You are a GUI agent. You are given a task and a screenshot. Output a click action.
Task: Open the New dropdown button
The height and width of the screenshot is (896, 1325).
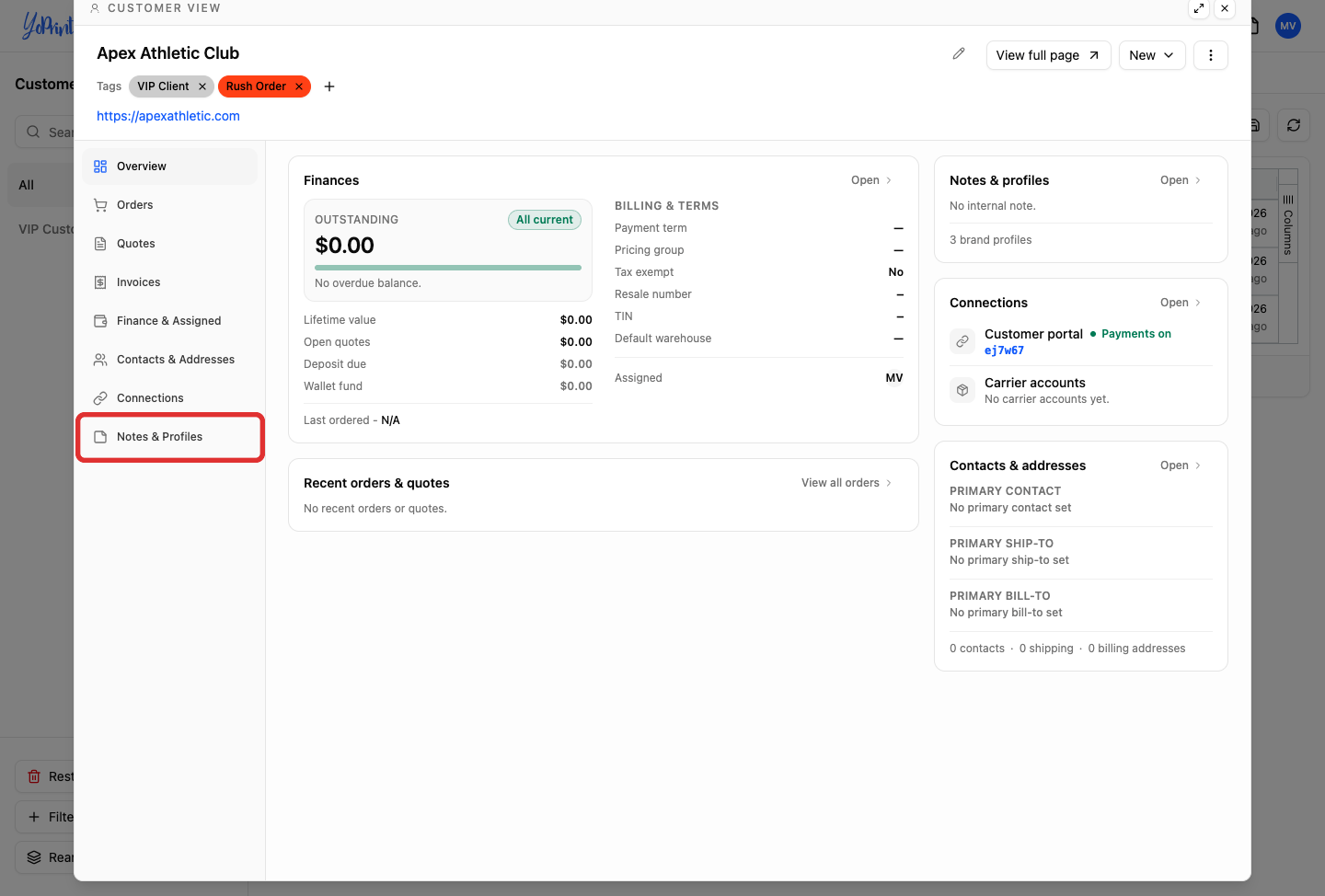(1152, 55)
